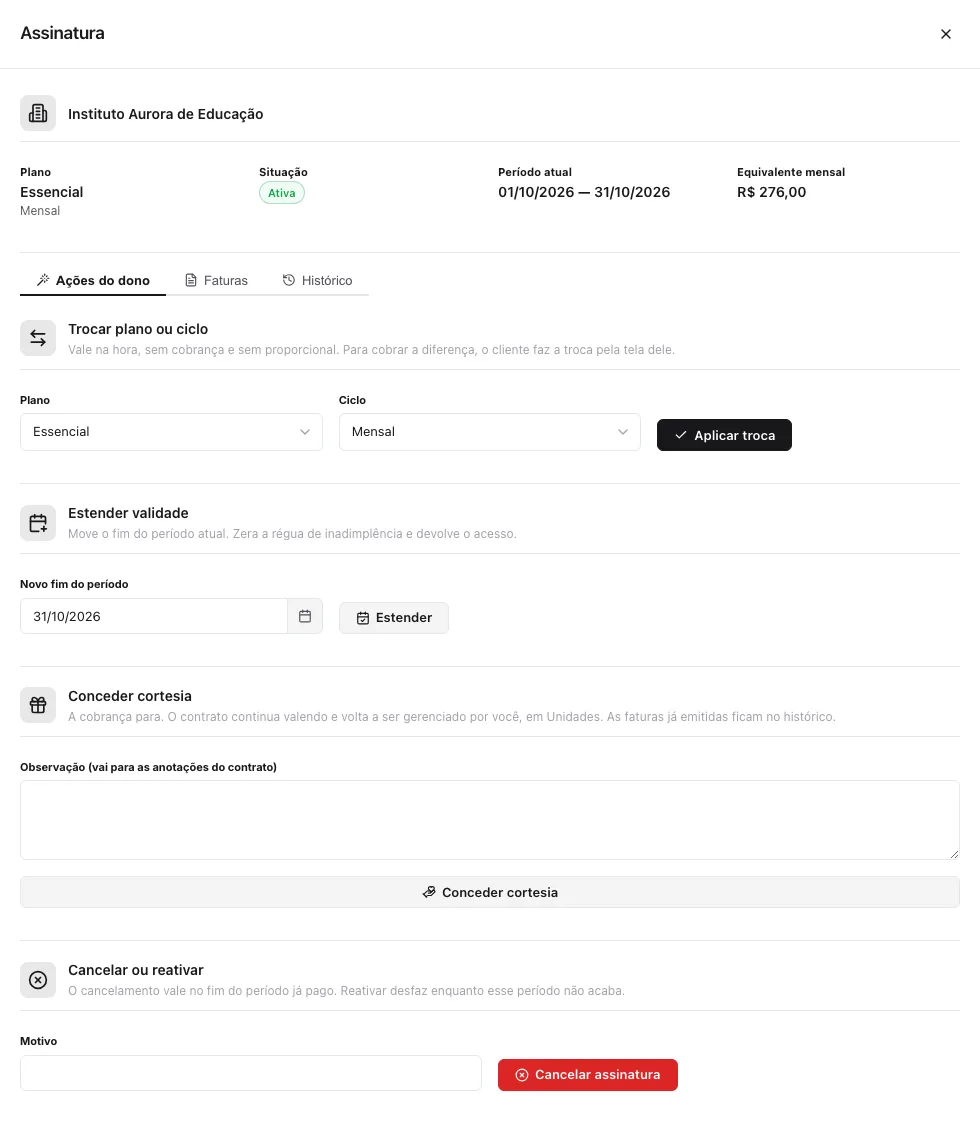Click the Estender validade heading
The image size is (980, 1147).
128,513
